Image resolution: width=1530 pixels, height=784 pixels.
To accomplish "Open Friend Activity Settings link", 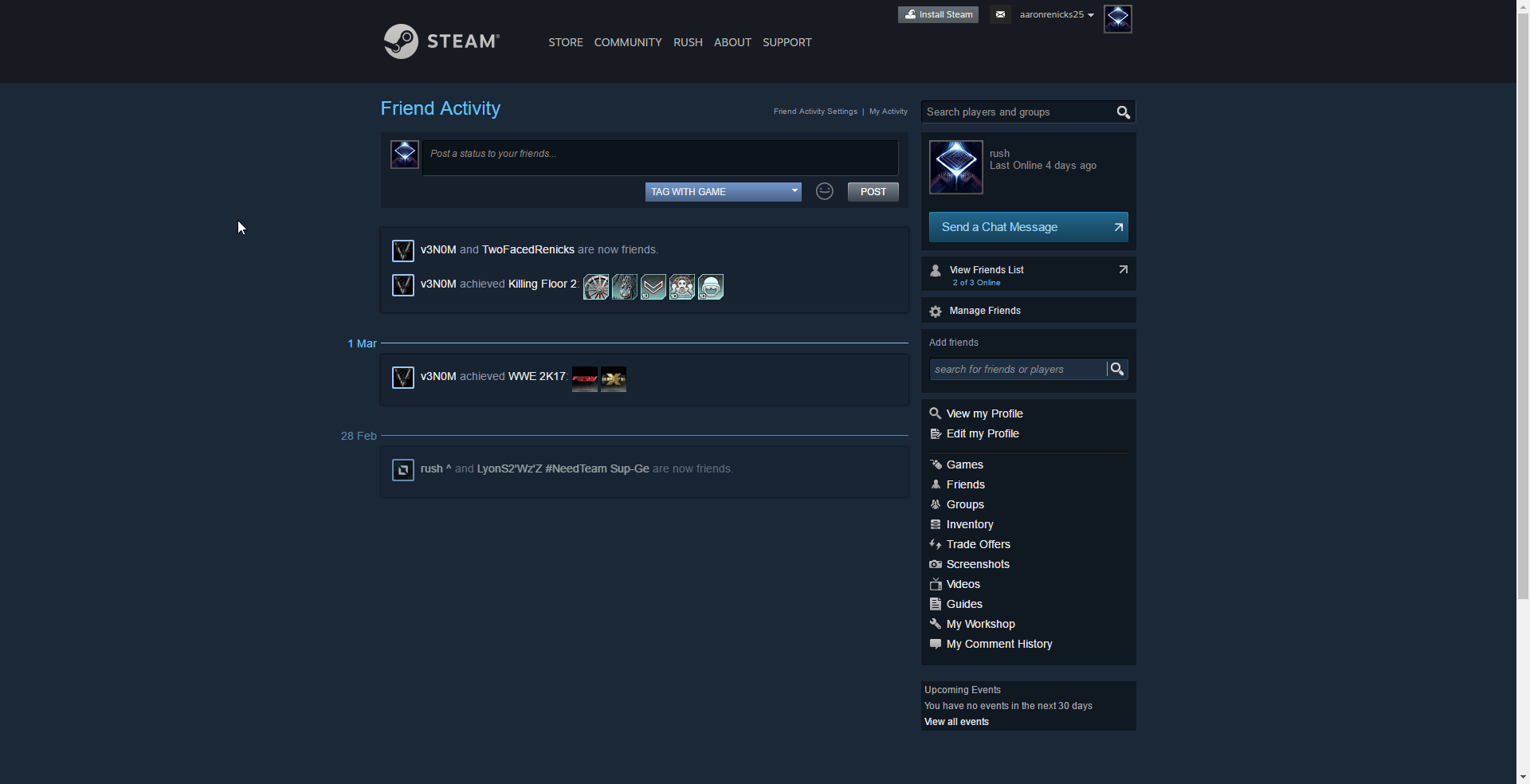I will 815,112.
